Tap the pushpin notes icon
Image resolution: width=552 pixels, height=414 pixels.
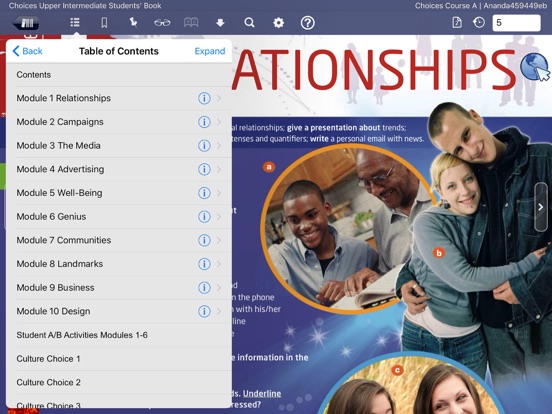tap(133, 23)
